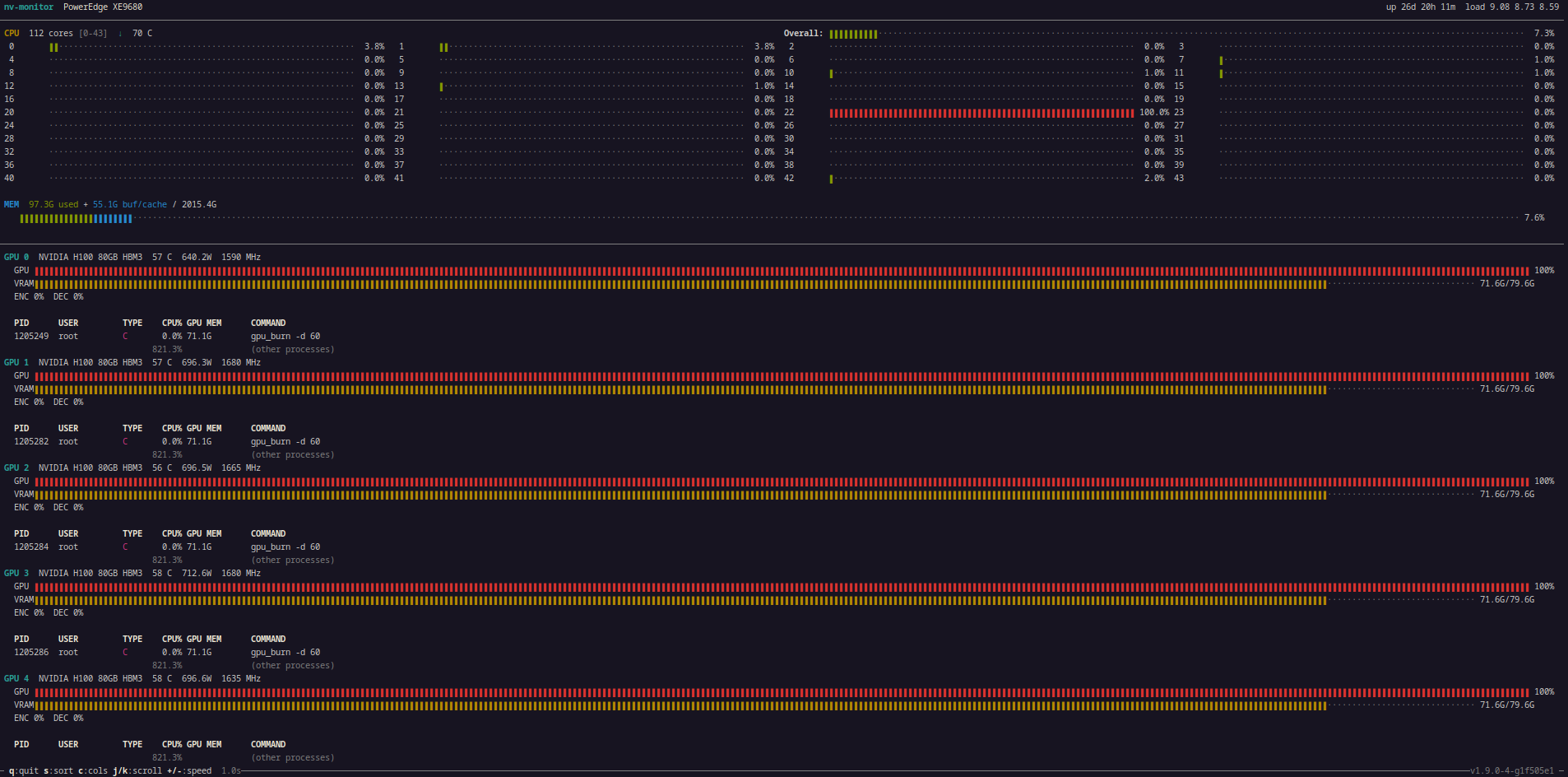Click the CPU% column header under GPU 2
Viewport: 1568px width, 777px height.
[172, 534]
